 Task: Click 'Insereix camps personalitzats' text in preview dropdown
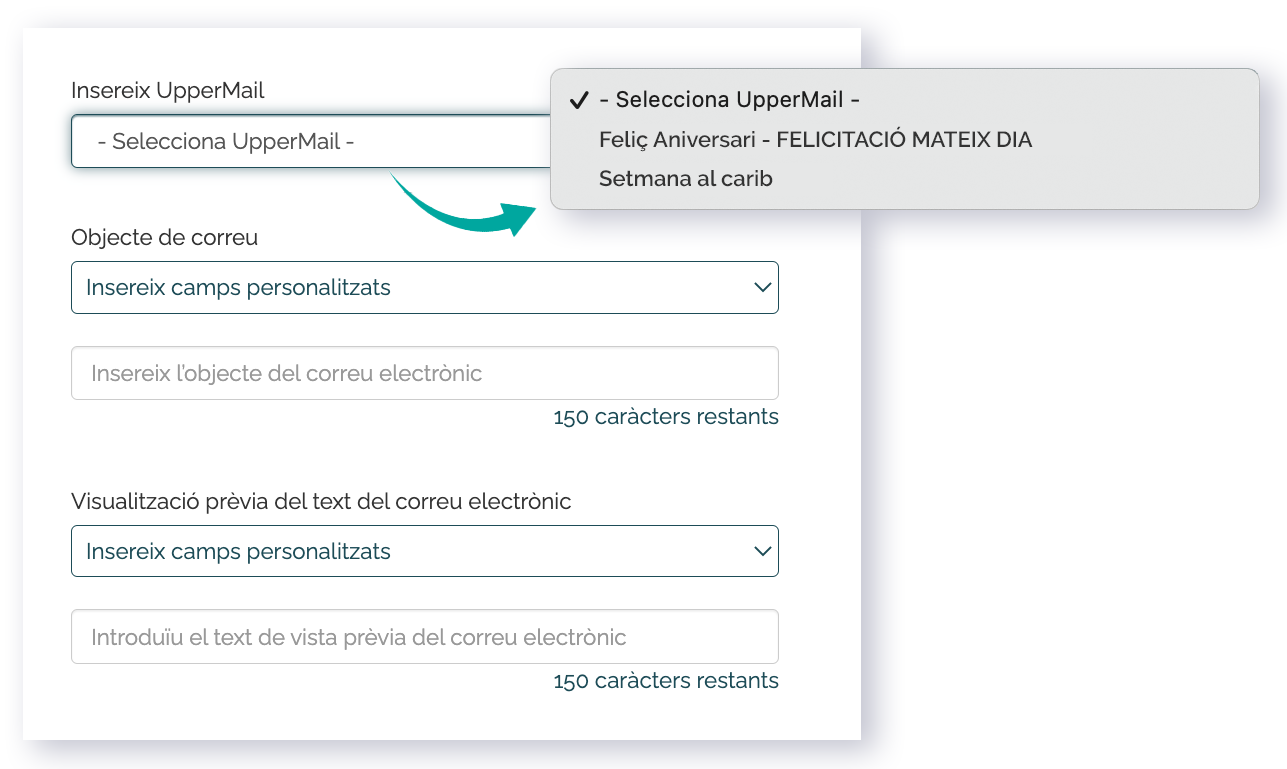pos(238,552)
